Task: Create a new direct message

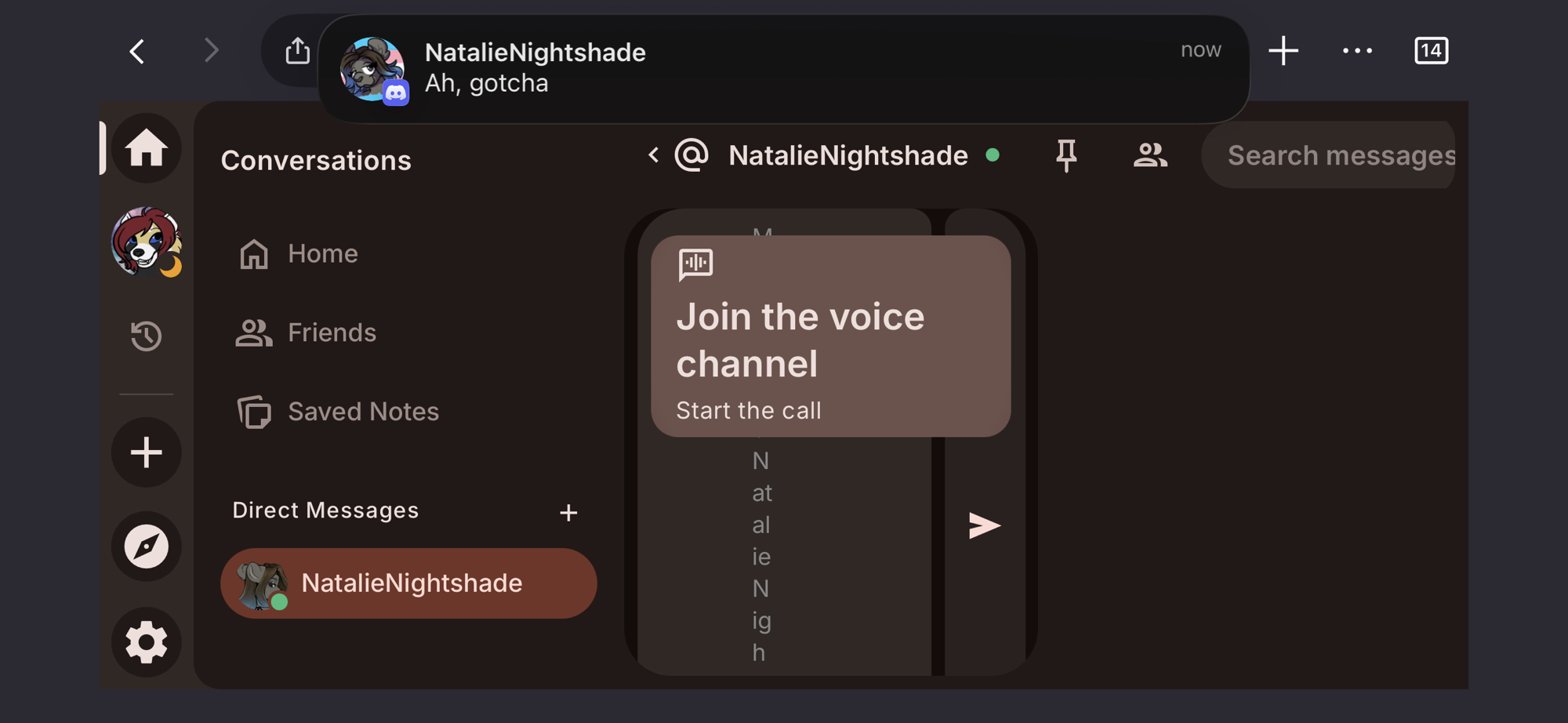Action: point(568,513)
